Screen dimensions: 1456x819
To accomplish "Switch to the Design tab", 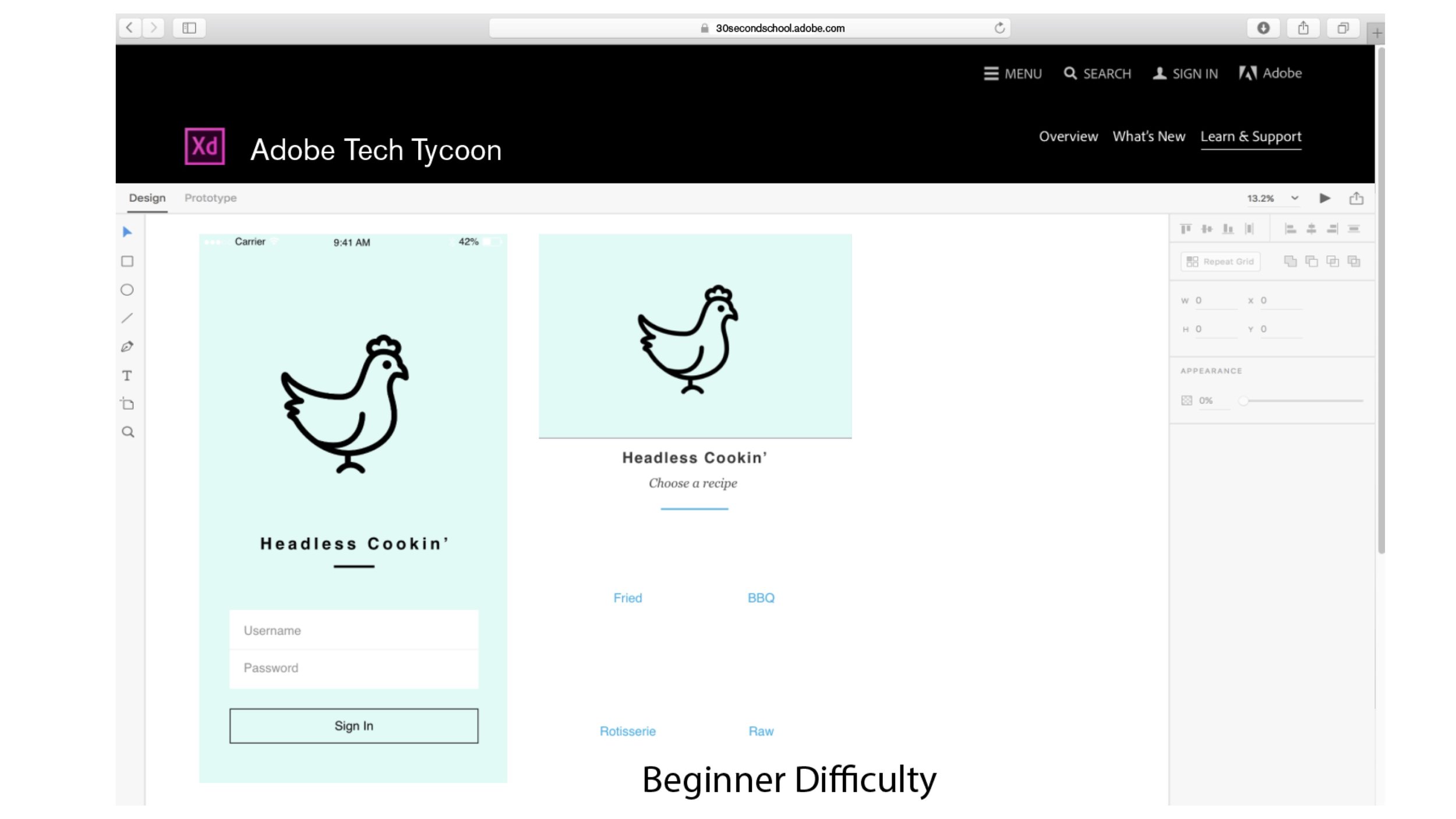I will [147, 198].
